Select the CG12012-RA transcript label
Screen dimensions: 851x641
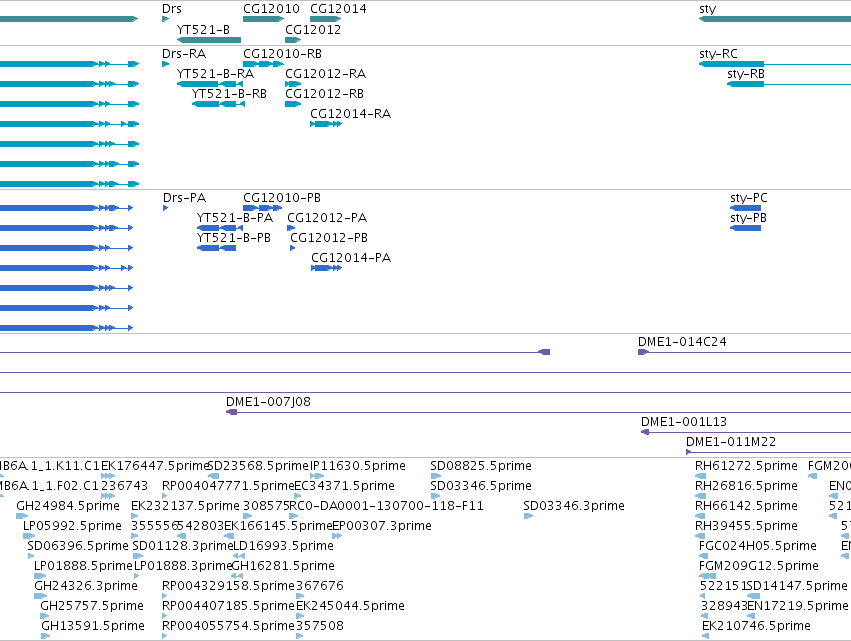pyautogui.click(x=326, y=74)
